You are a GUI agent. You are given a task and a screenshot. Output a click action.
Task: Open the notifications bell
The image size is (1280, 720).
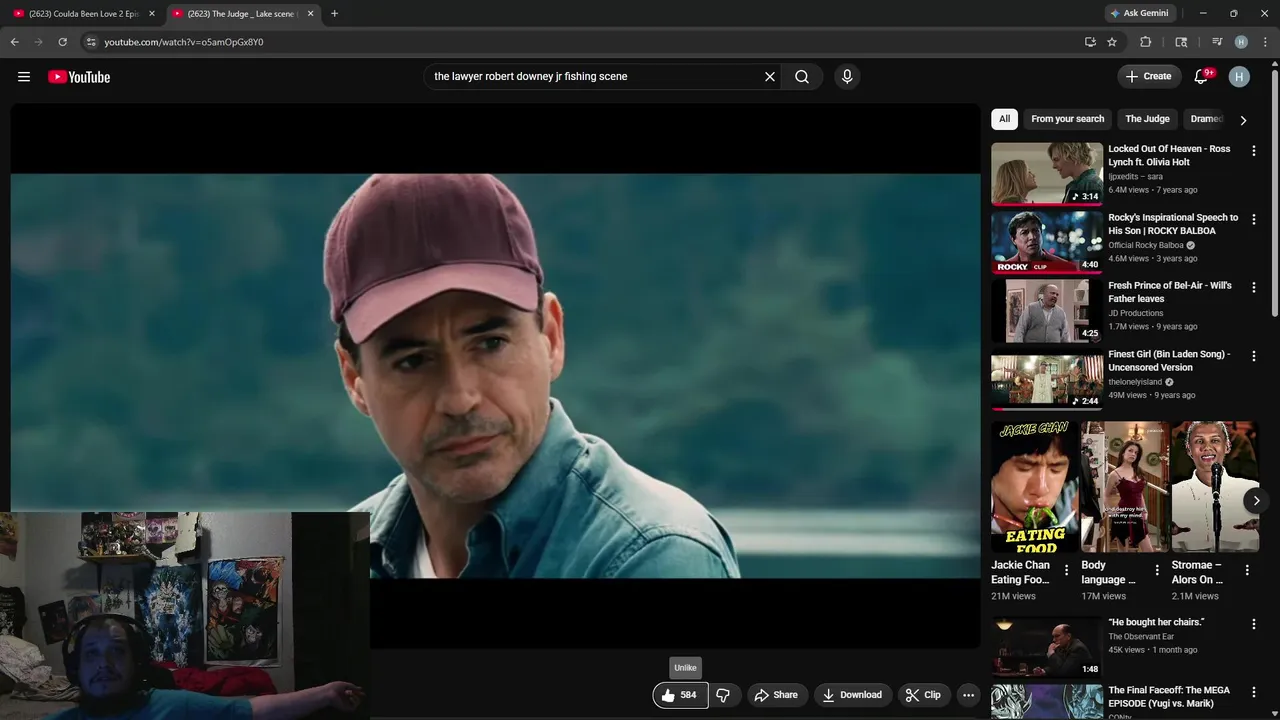tap(1201, 77)
